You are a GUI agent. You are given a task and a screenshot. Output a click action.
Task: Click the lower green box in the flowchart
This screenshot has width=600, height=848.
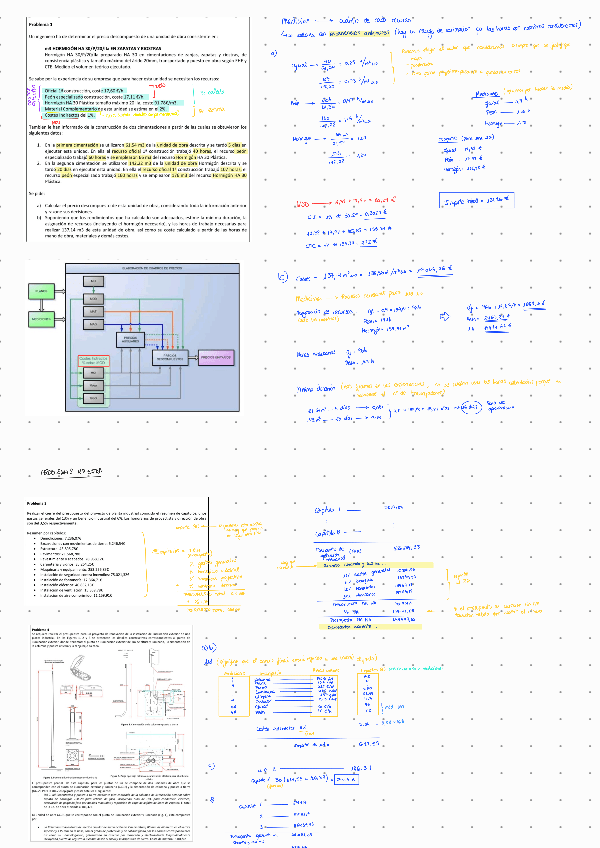pyautogui.click(x=41, y=318)
